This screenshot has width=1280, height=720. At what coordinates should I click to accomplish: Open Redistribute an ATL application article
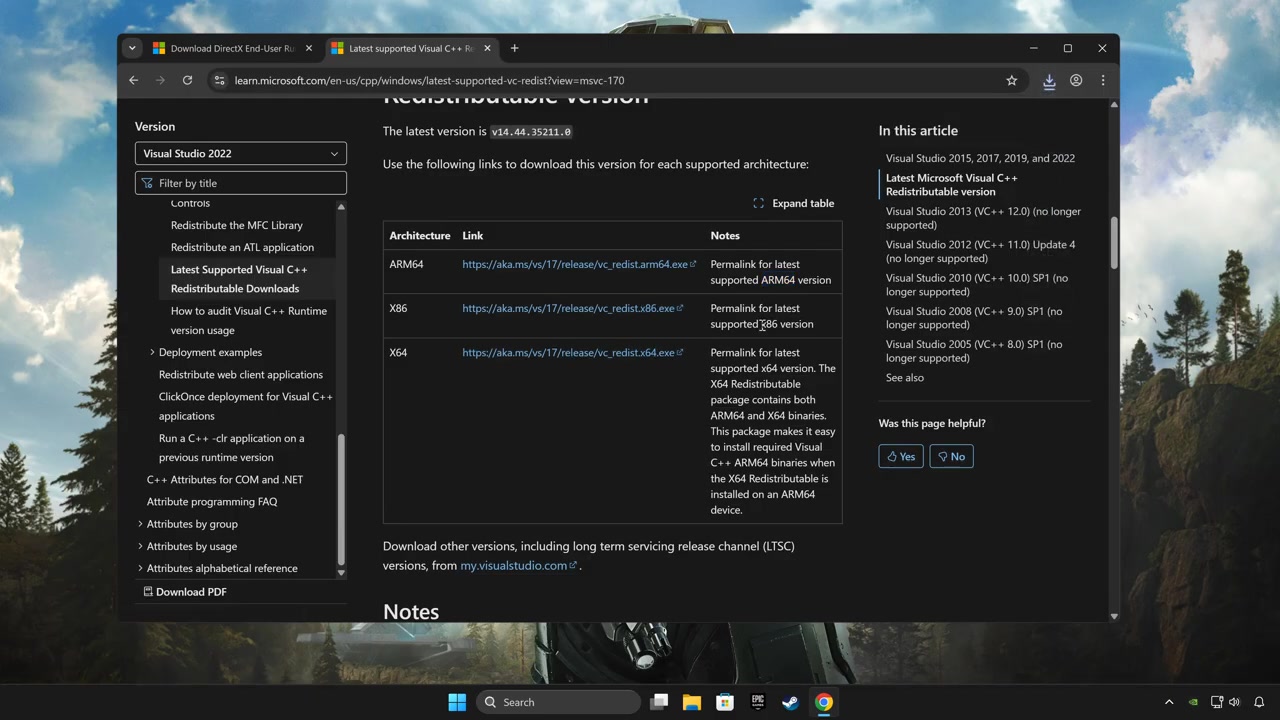point(242,247)
